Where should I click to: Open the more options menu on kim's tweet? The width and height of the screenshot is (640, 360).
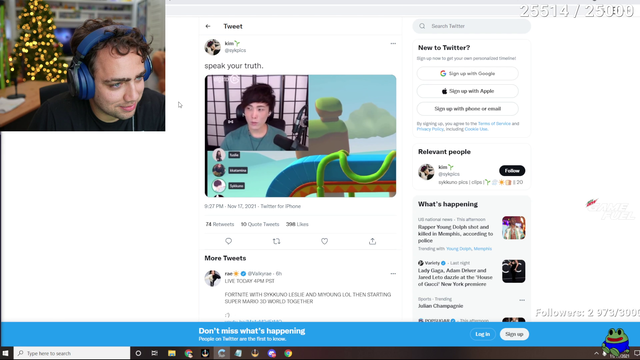tap(393, 43)
